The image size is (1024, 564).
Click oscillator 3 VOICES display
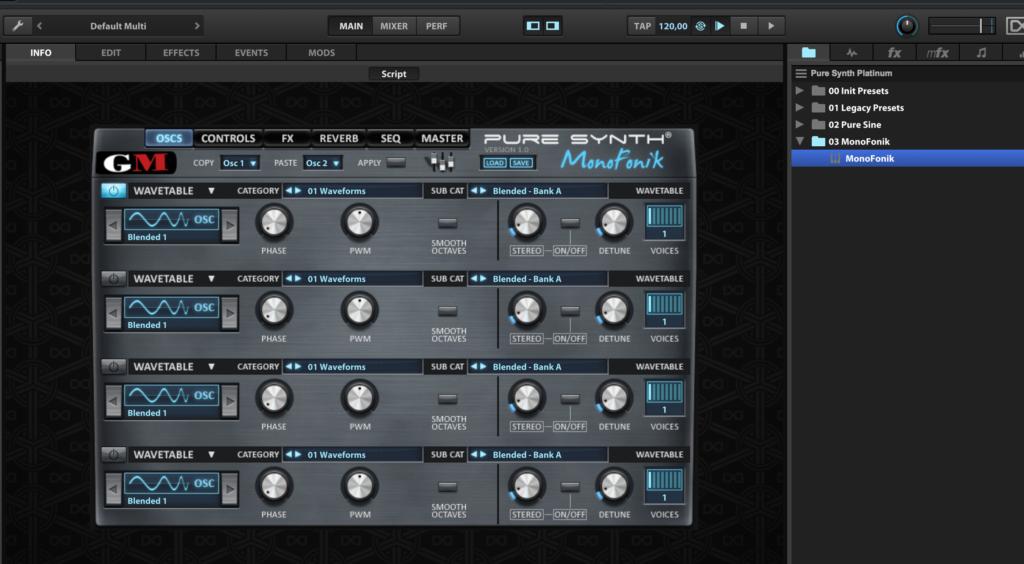664,399
